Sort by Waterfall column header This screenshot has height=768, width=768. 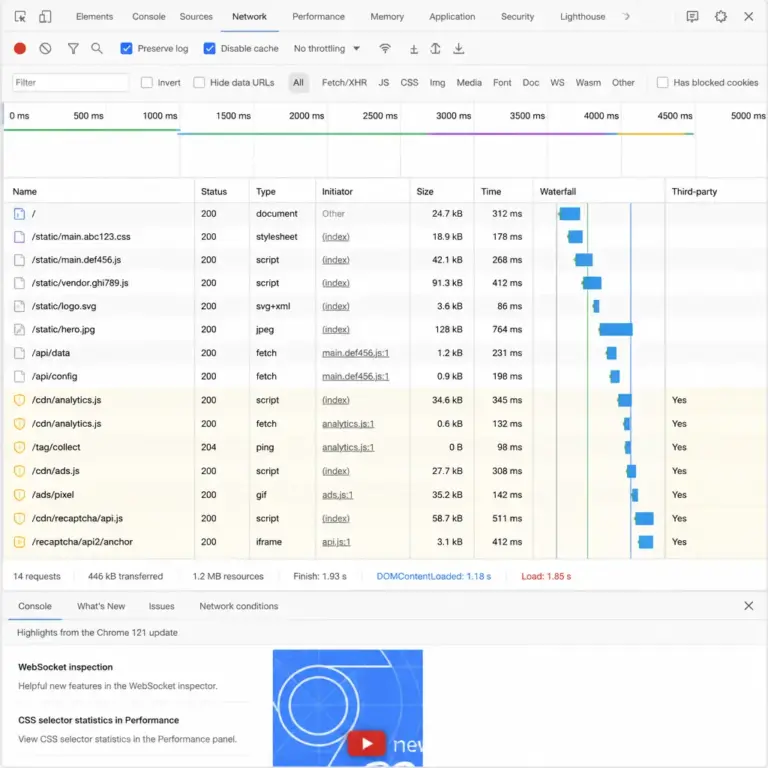[599, 192]
